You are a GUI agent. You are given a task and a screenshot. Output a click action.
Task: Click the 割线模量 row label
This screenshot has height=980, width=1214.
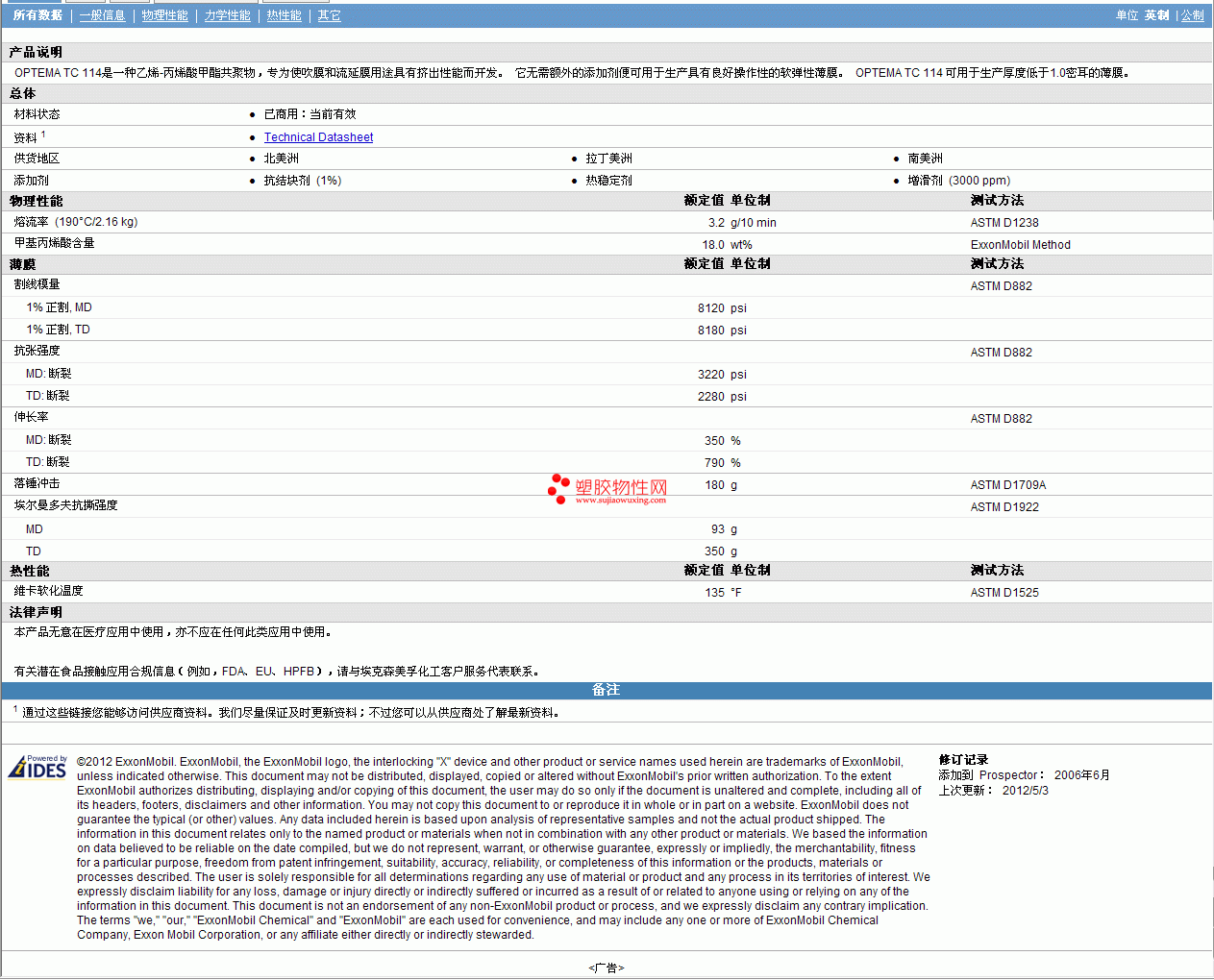point(37,284)
